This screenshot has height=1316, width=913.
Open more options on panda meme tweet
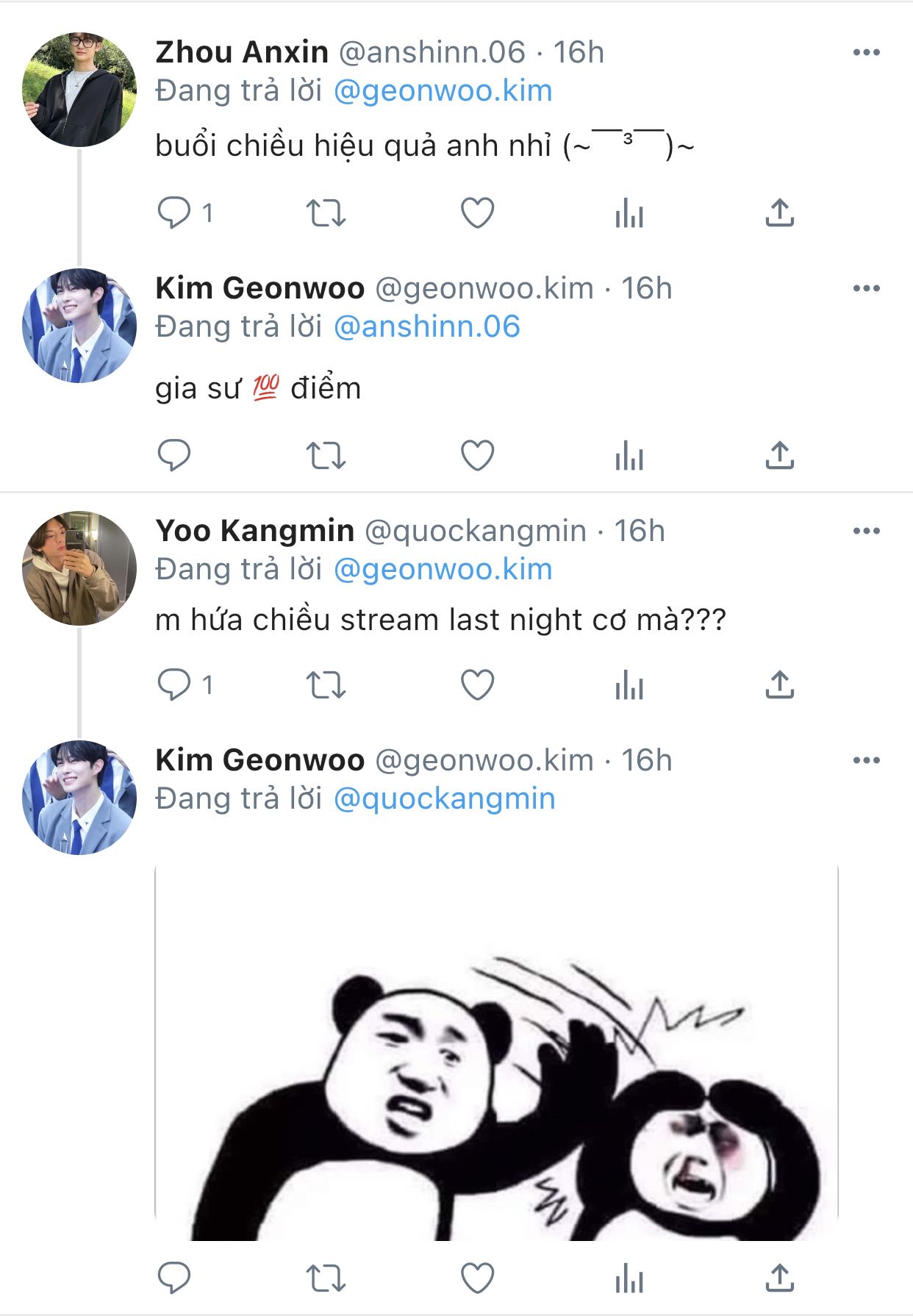[866, 760]
